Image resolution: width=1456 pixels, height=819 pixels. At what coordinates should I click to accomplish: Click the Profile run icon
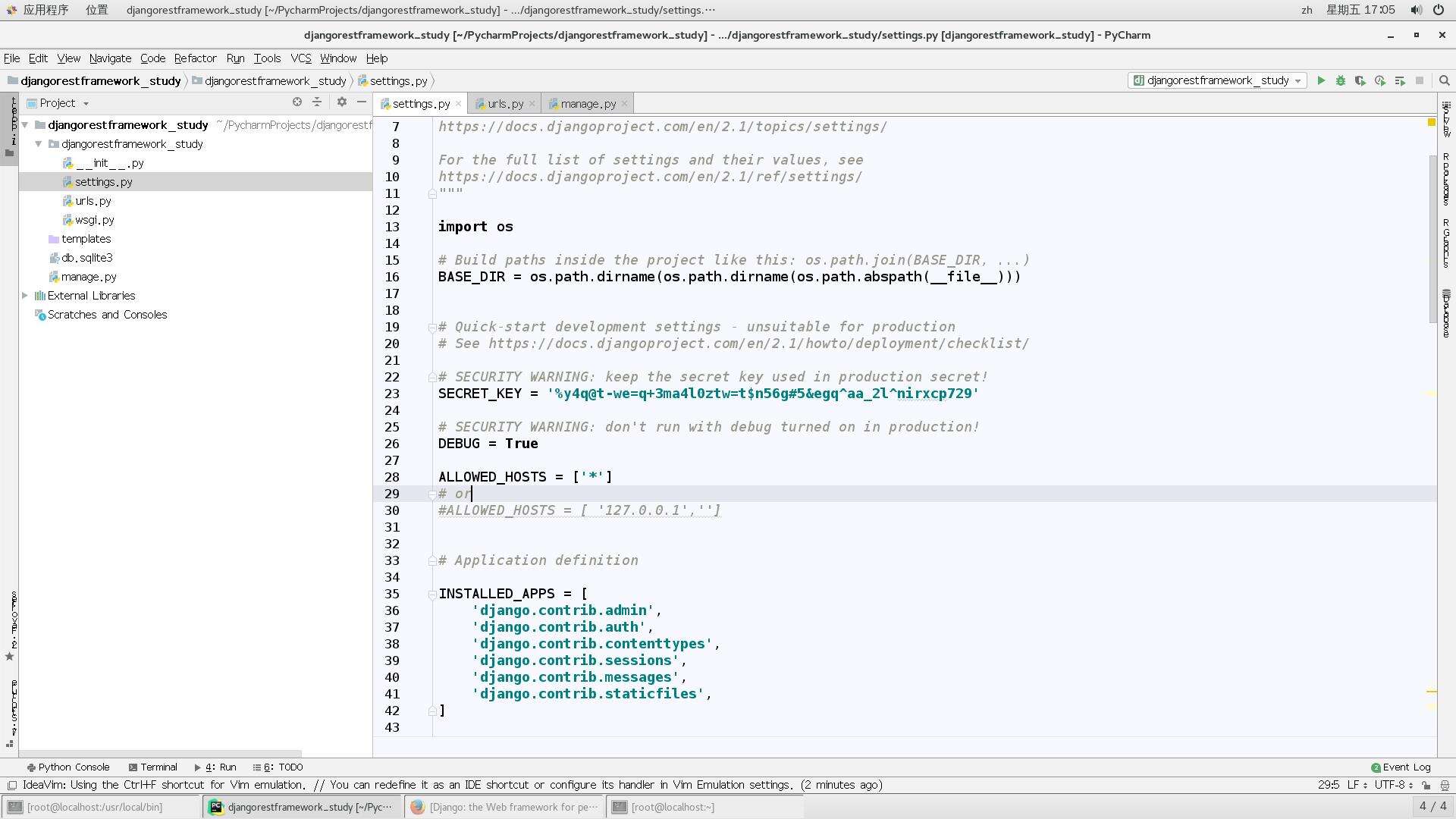click(x=1380, y=80)
